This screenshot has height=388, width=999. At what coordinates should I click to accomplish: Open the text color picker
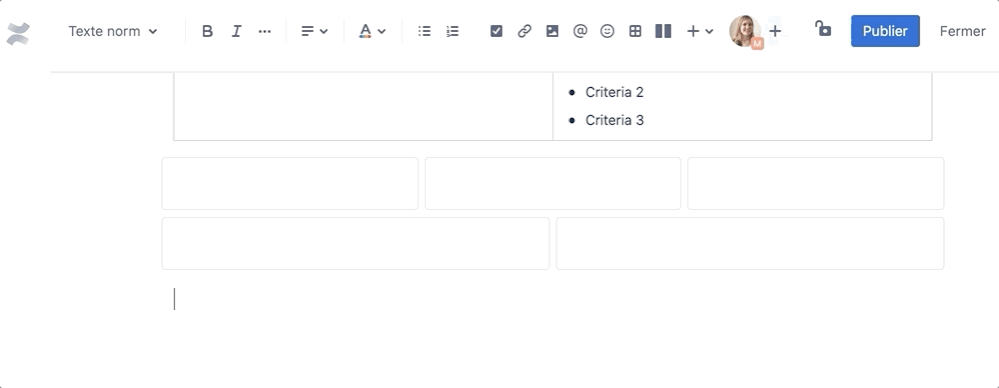click(372, 31)
